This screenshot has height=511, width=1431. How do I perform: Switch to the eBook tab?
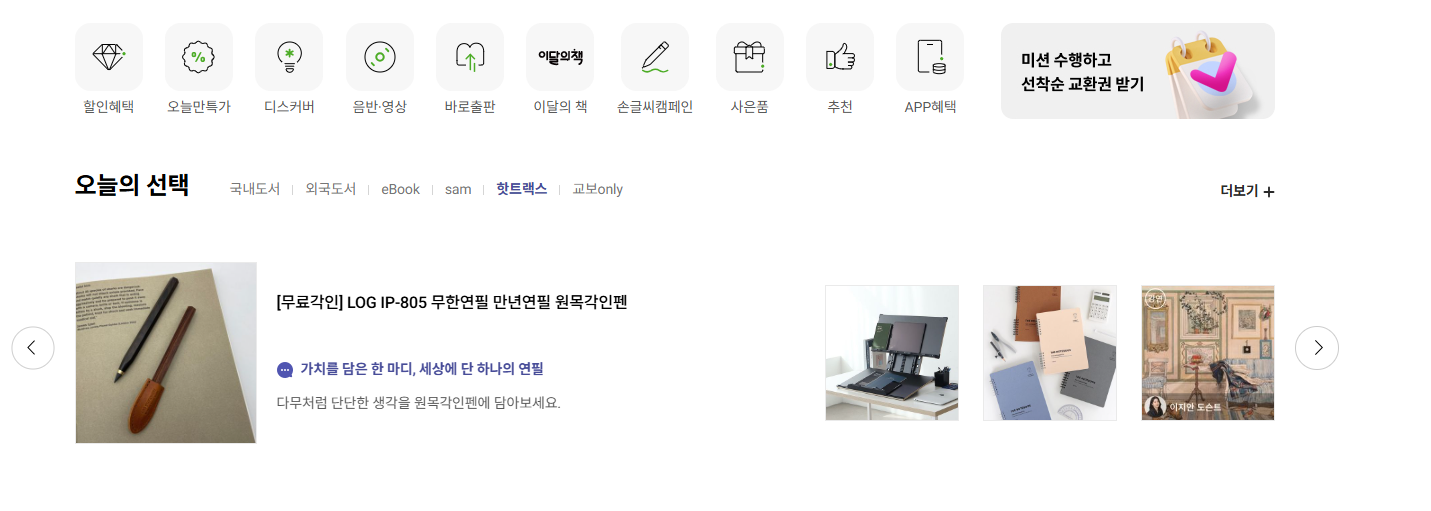[x=400, y=189]
